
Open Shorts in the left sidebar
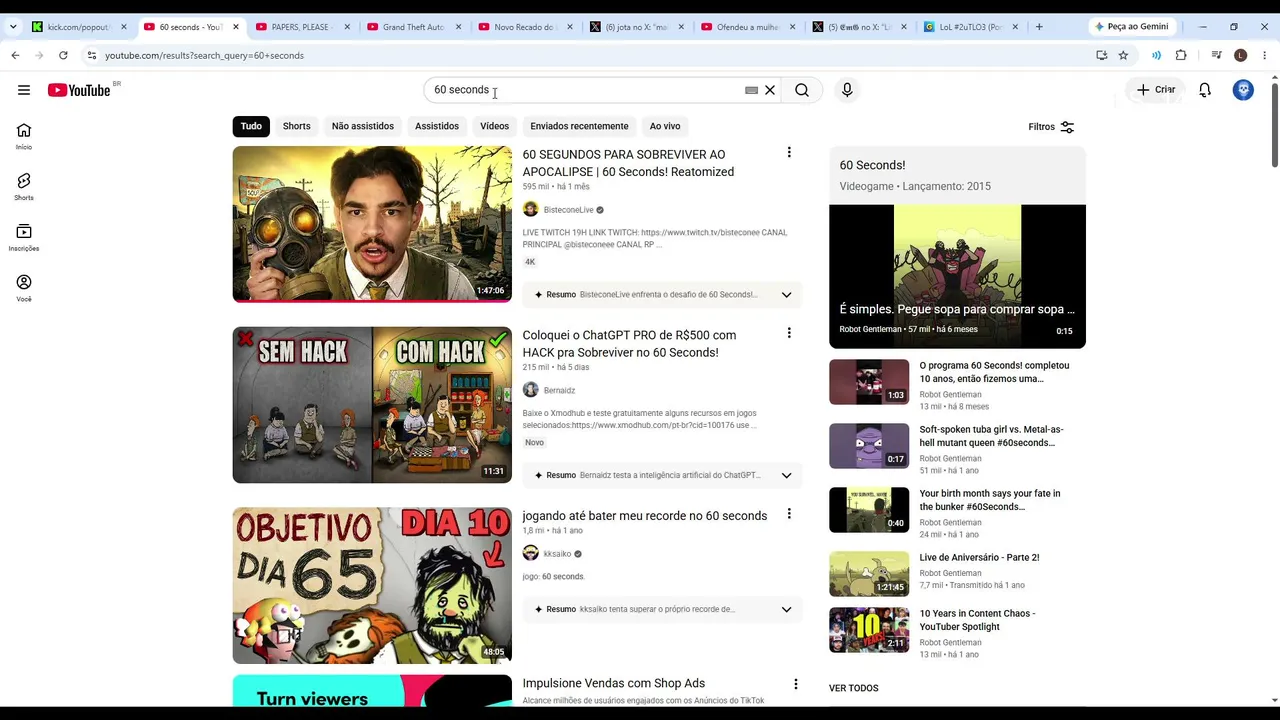pos(24,187)
